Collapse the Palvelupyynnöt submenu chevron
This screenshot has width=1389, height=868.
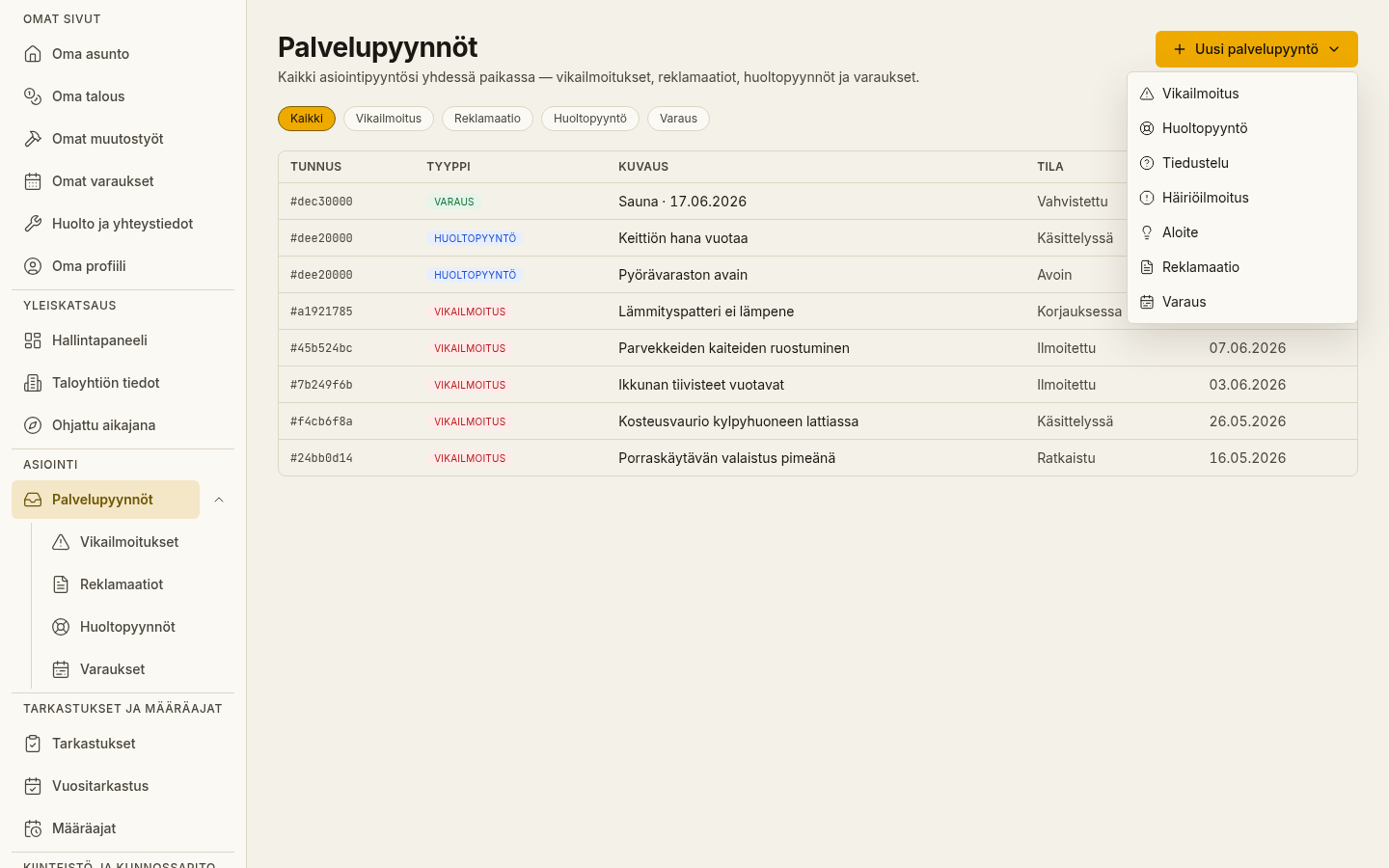coord(219,500)
